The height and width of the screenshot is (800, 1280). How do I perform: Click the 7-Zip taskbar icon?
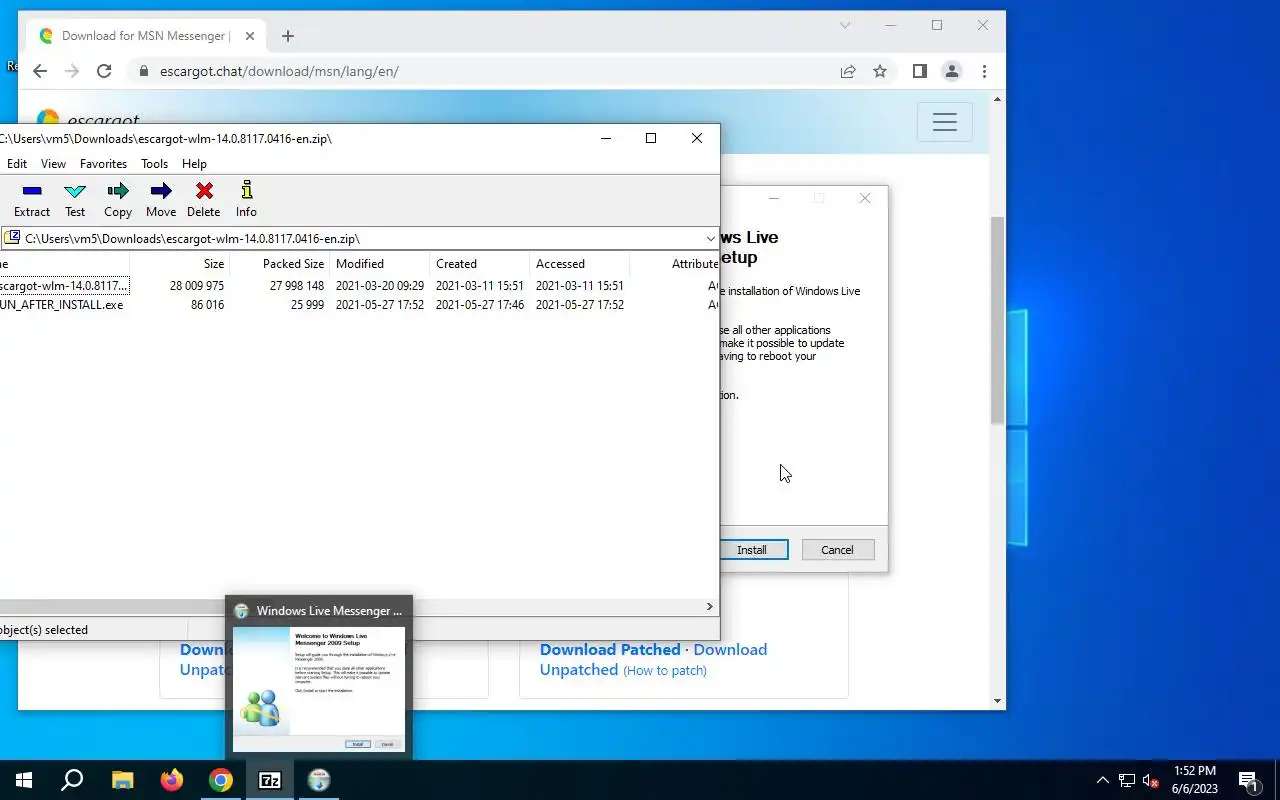pos(270,780)
